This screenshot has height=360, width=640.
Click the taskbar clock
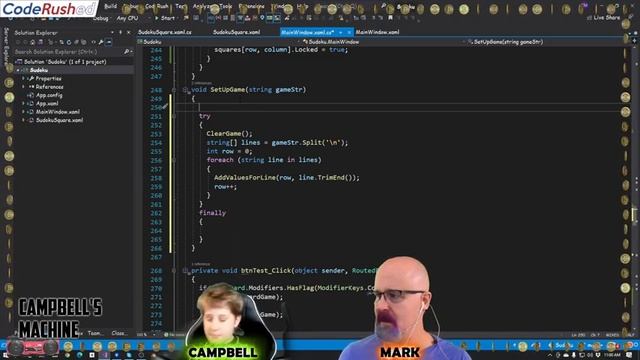point(612,356)
